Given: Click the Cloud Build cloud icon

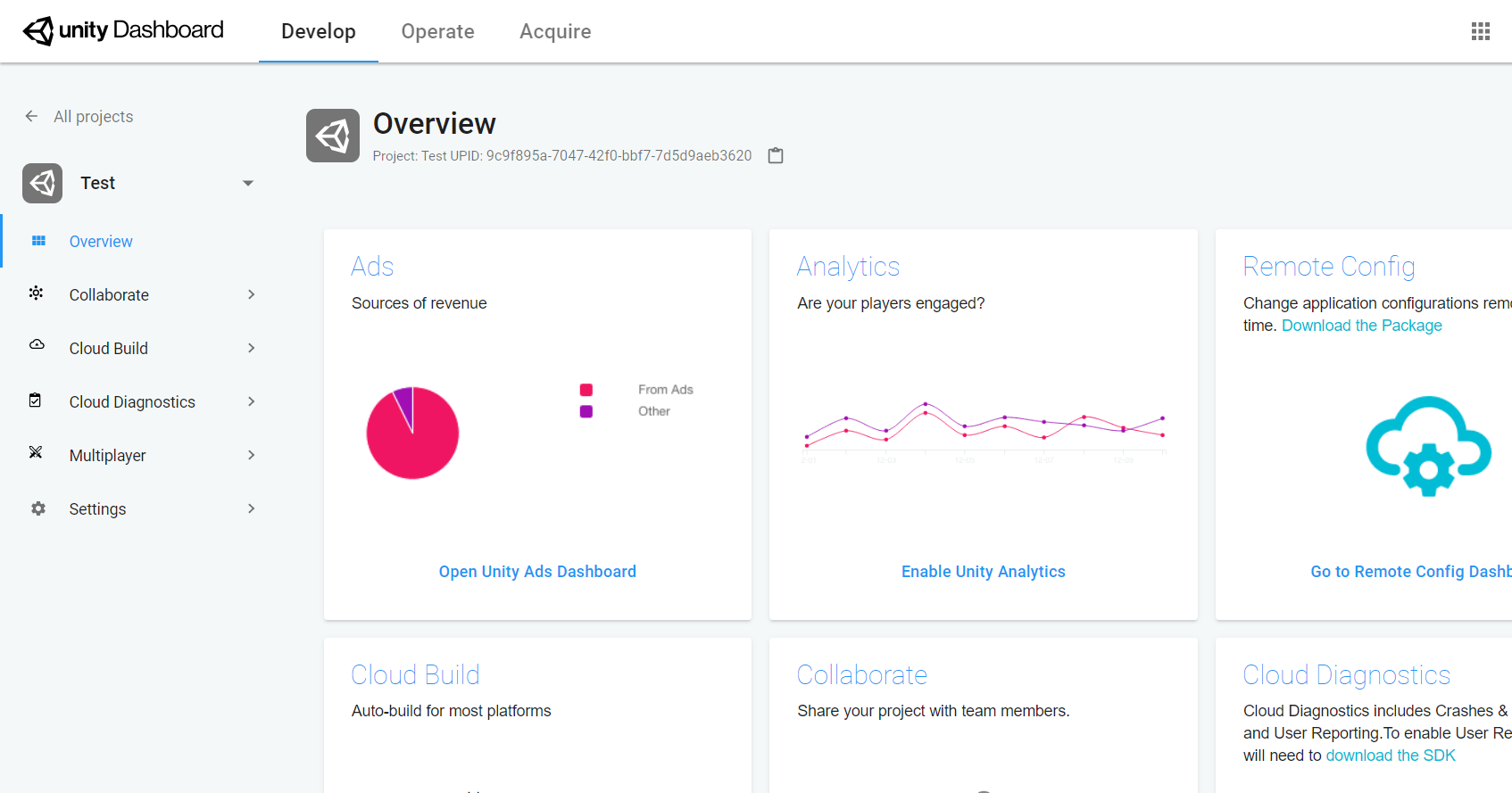Looking at the screenshot, I should 37,346.
